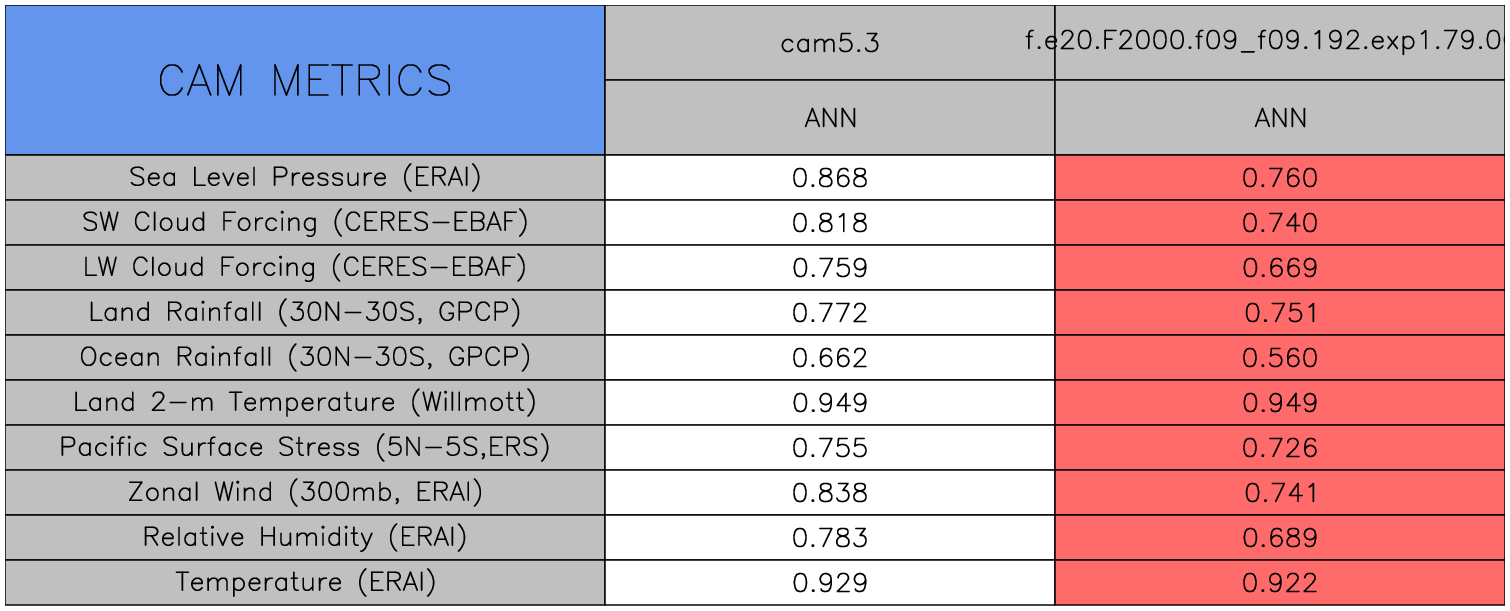Select the cam5.3 column header

click(830, 43)
